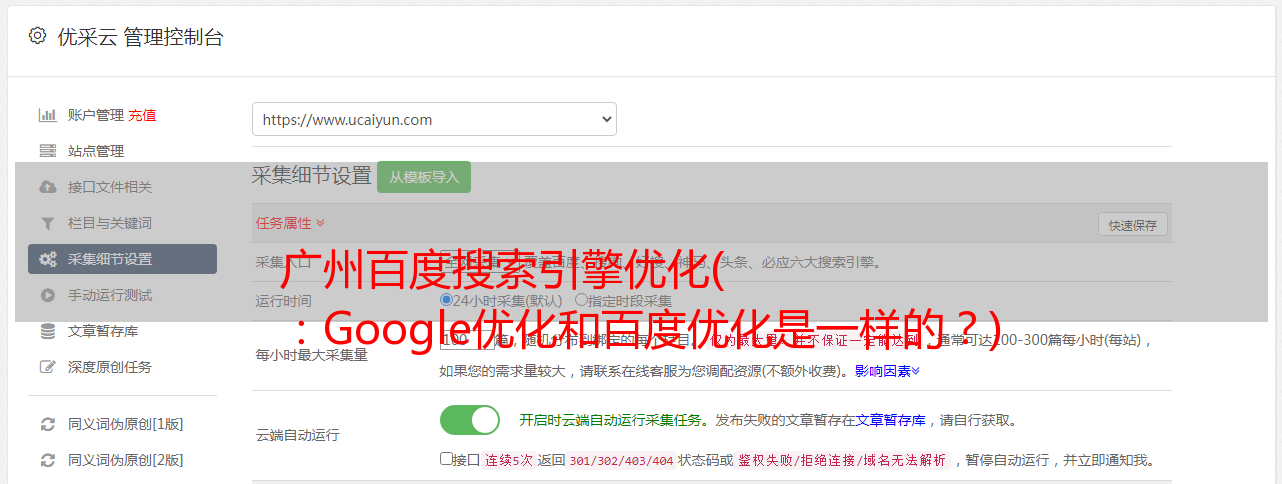Click the cloud upload icon for 接口文件相关
The image size is (1282, 484).
click(47, 187)
